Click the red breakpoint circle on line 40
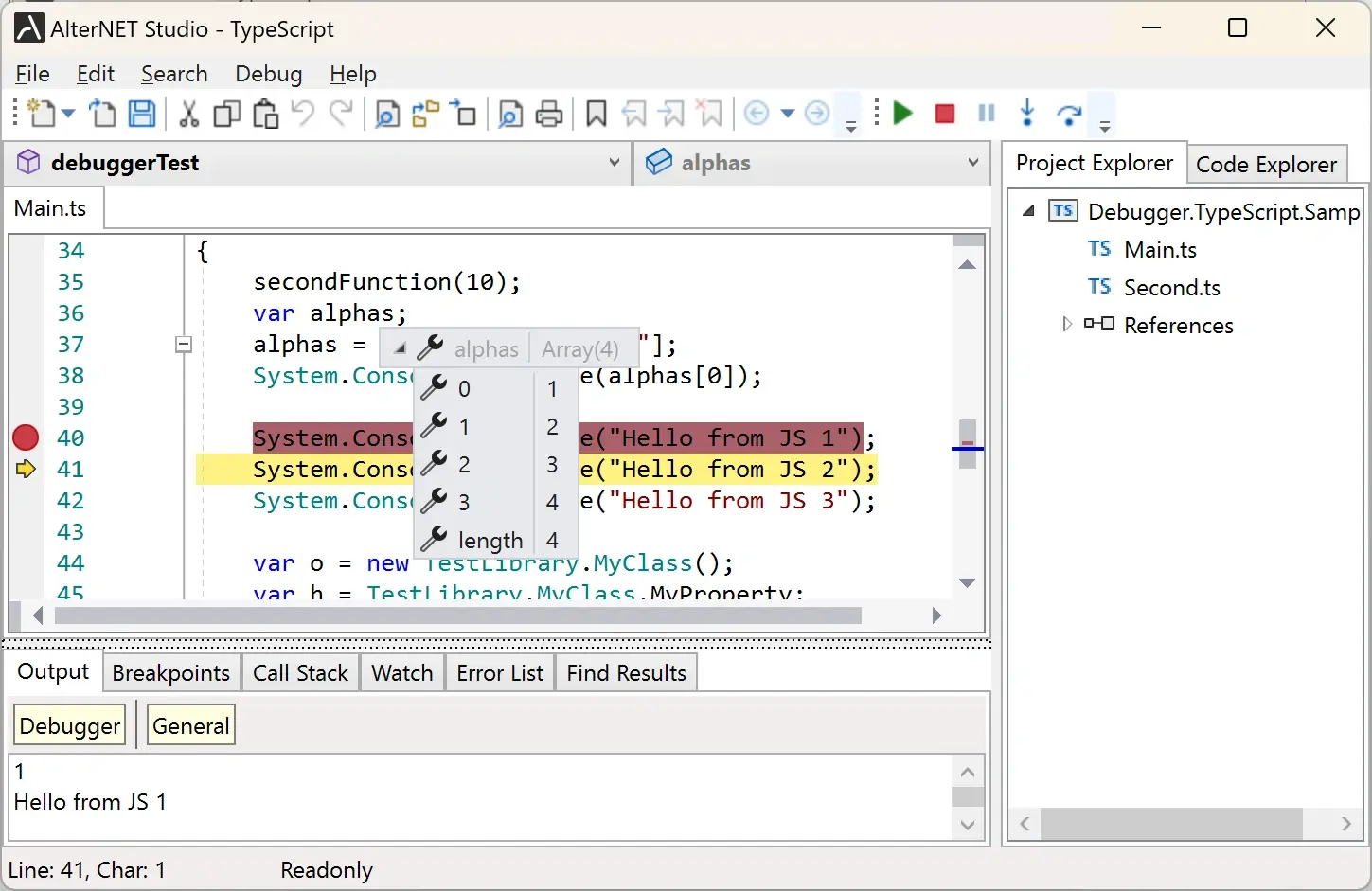Screen dimensions: 1372x891 25,437
